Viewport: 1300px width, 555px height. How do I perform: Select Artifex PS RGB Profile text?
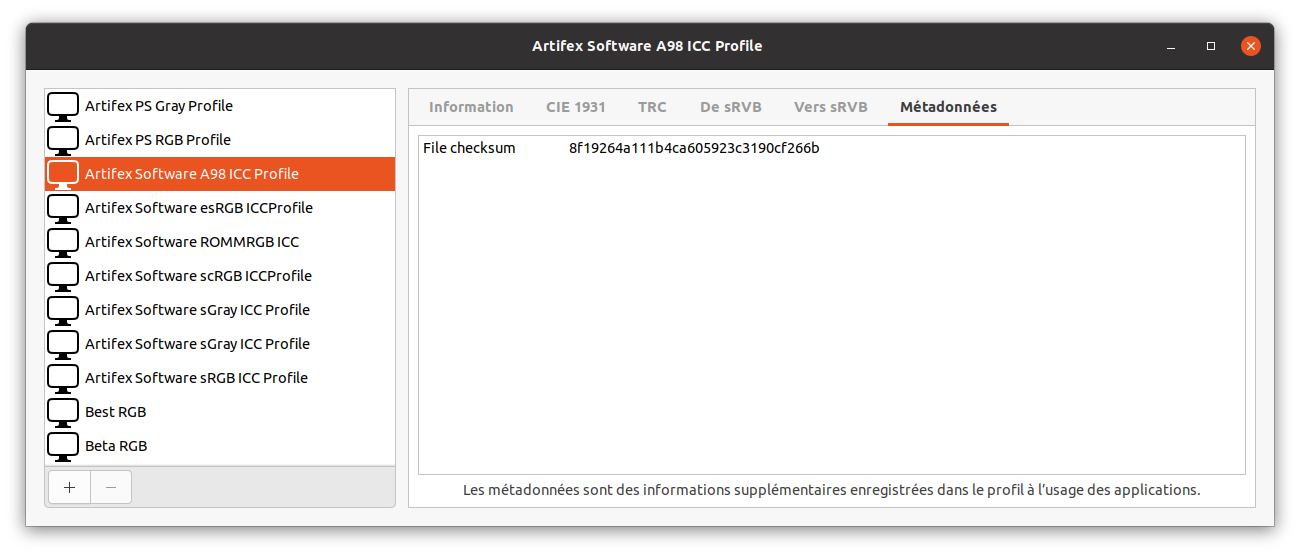(158, 140)
